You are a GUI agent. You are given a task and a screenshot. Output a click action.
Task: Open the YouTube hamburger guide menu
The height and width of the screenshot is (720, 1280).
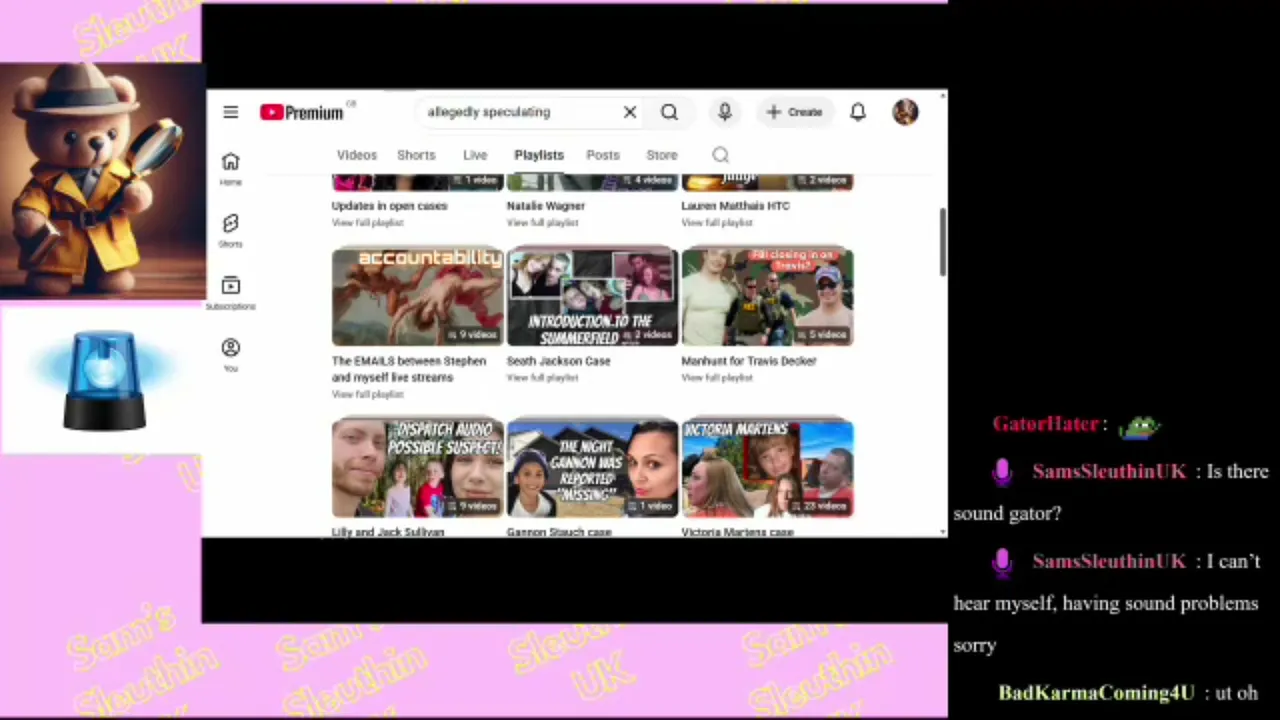tap(231, 112)
